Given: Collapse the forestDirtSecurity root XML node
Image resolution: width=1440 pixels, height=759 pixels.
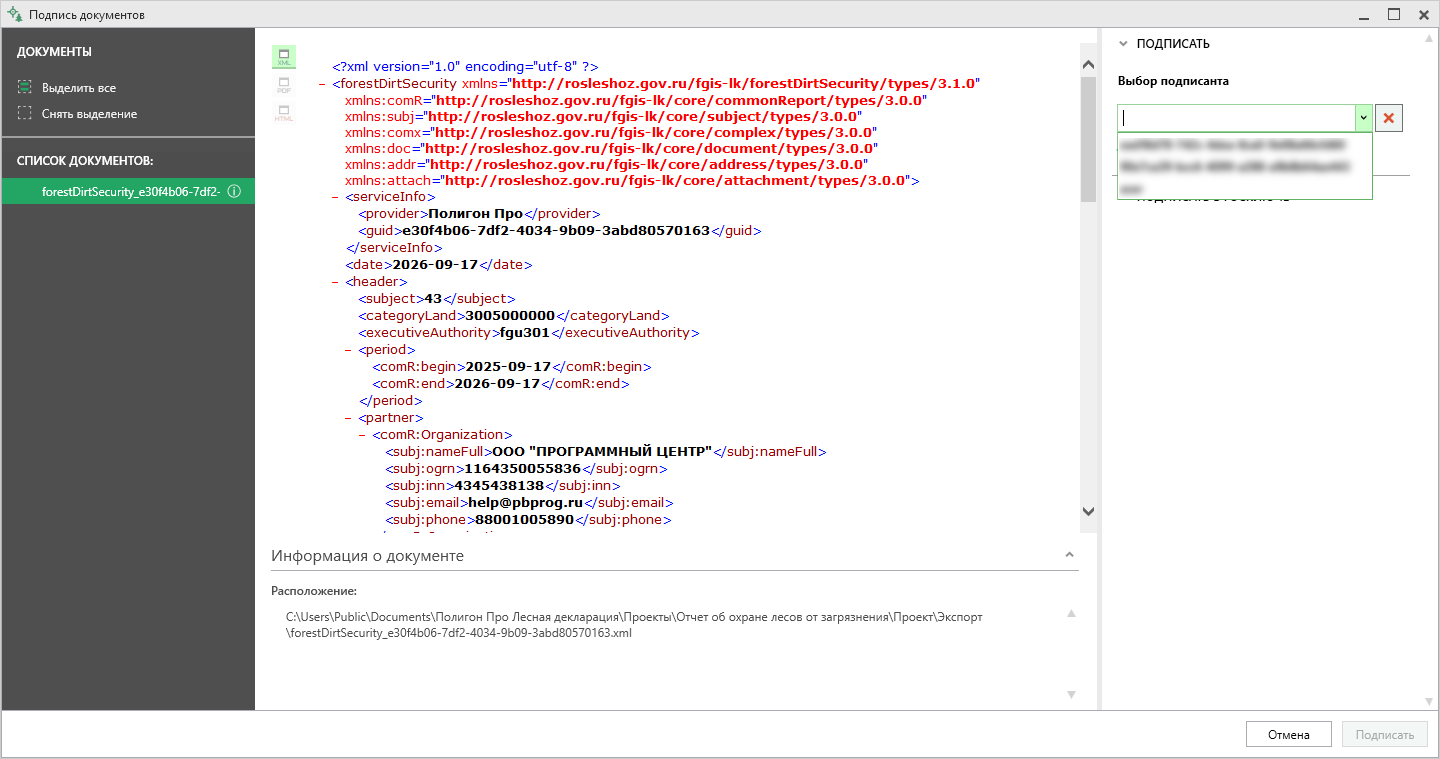Looking at the screenshot, I should 323,84.
